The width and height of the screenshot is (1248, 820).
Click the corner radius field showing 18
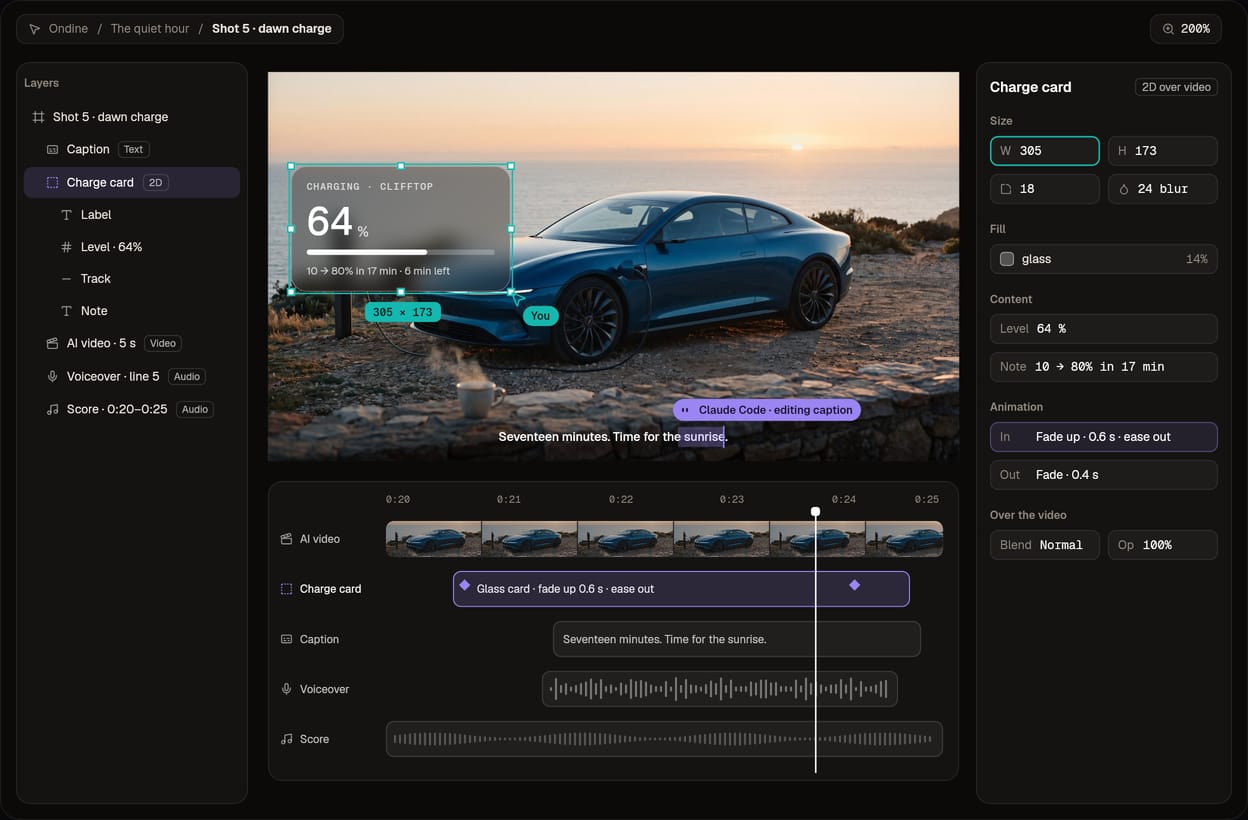point(1044,189)
